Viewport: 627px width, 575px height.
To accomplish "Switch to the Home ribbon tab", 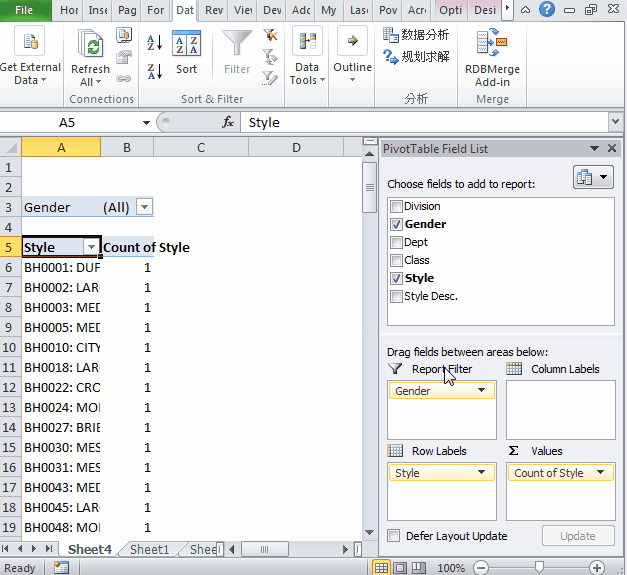I will pyautogui.click(x=69, y=10).
